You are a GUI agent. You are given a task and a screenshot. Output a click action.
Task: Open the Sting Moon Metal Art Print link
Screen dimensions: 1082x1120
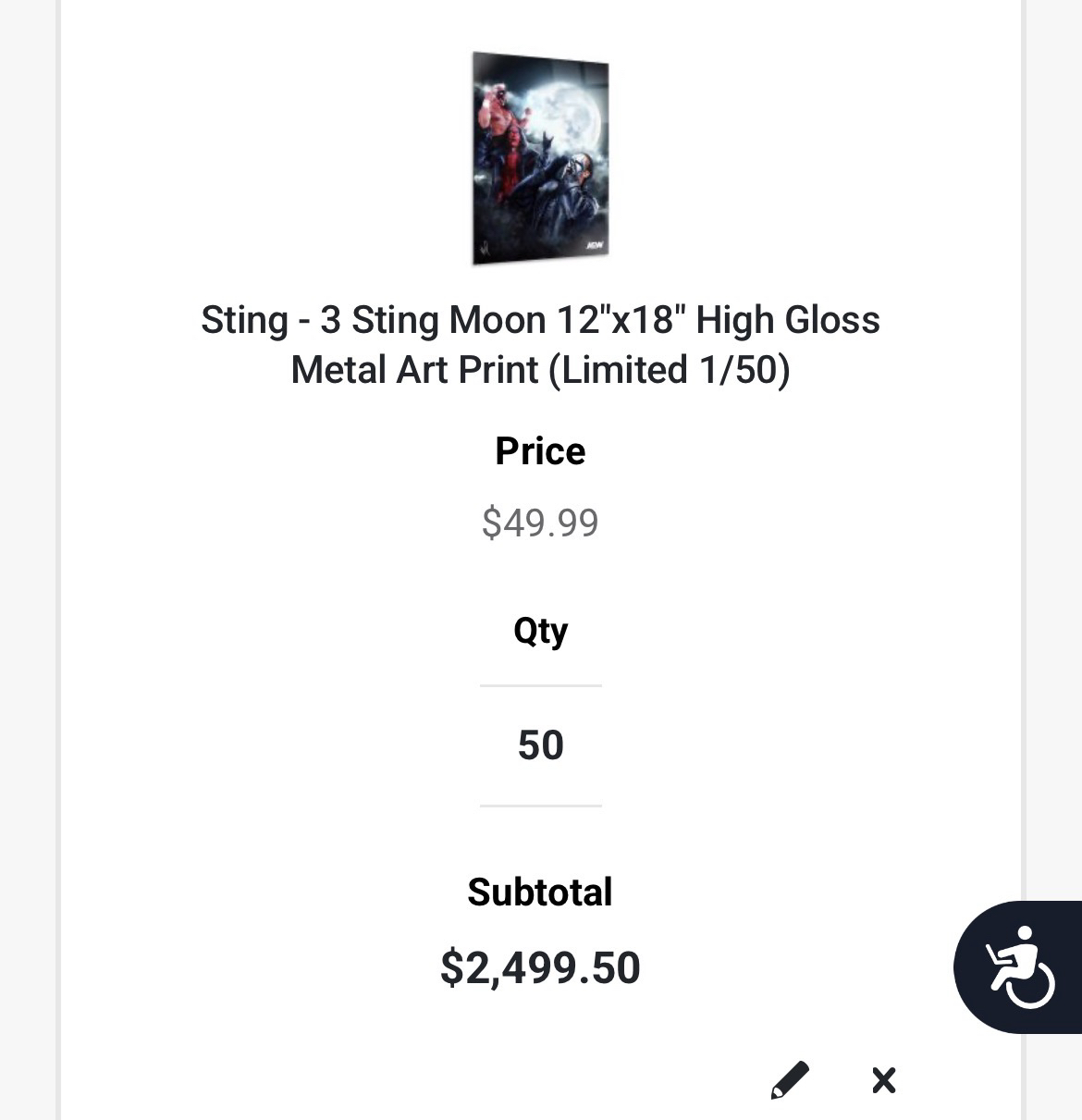pyautogui.click(x=540, y=344)
